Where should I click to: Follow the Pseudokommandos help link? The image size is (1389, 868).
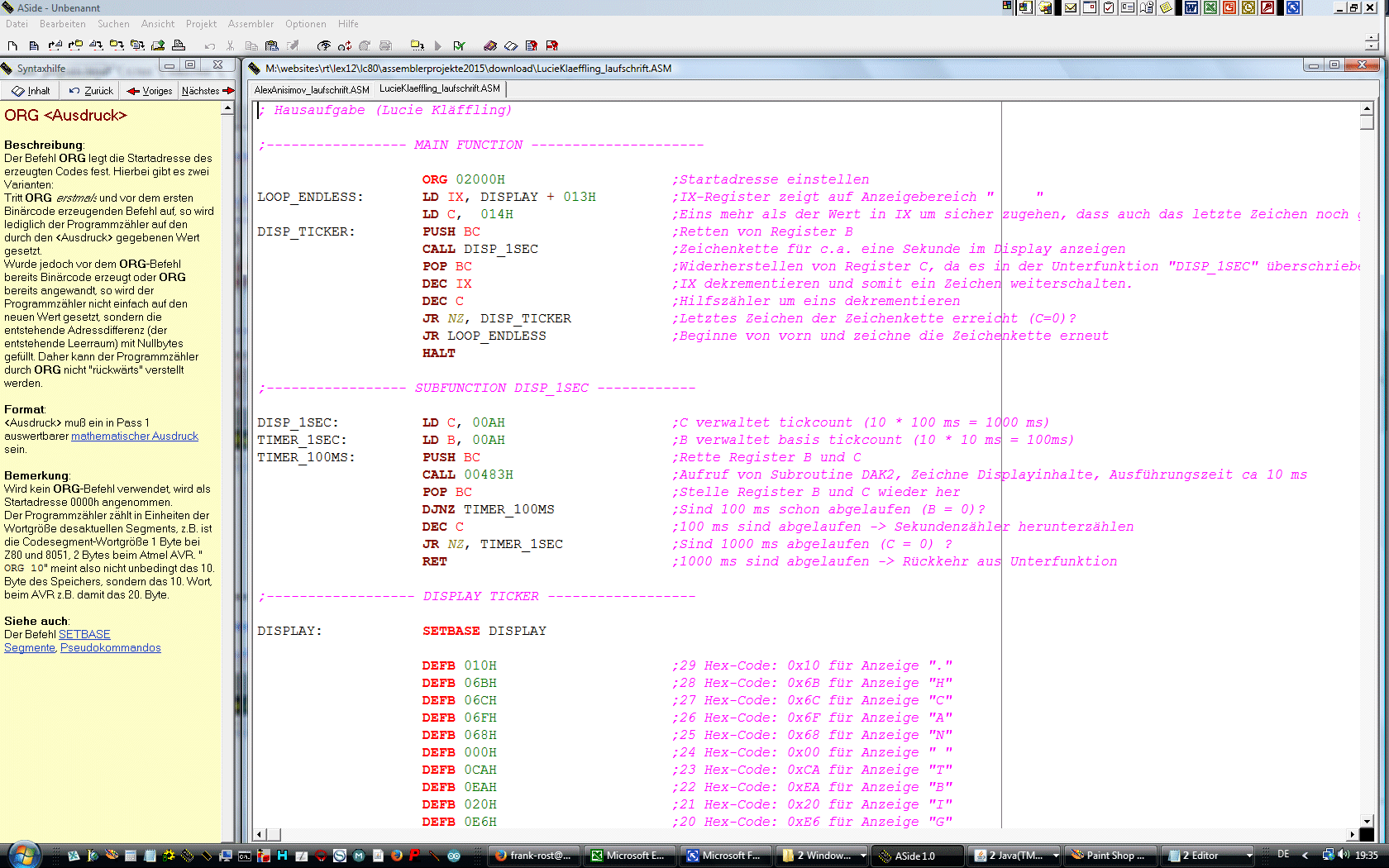tap(111, 647)
